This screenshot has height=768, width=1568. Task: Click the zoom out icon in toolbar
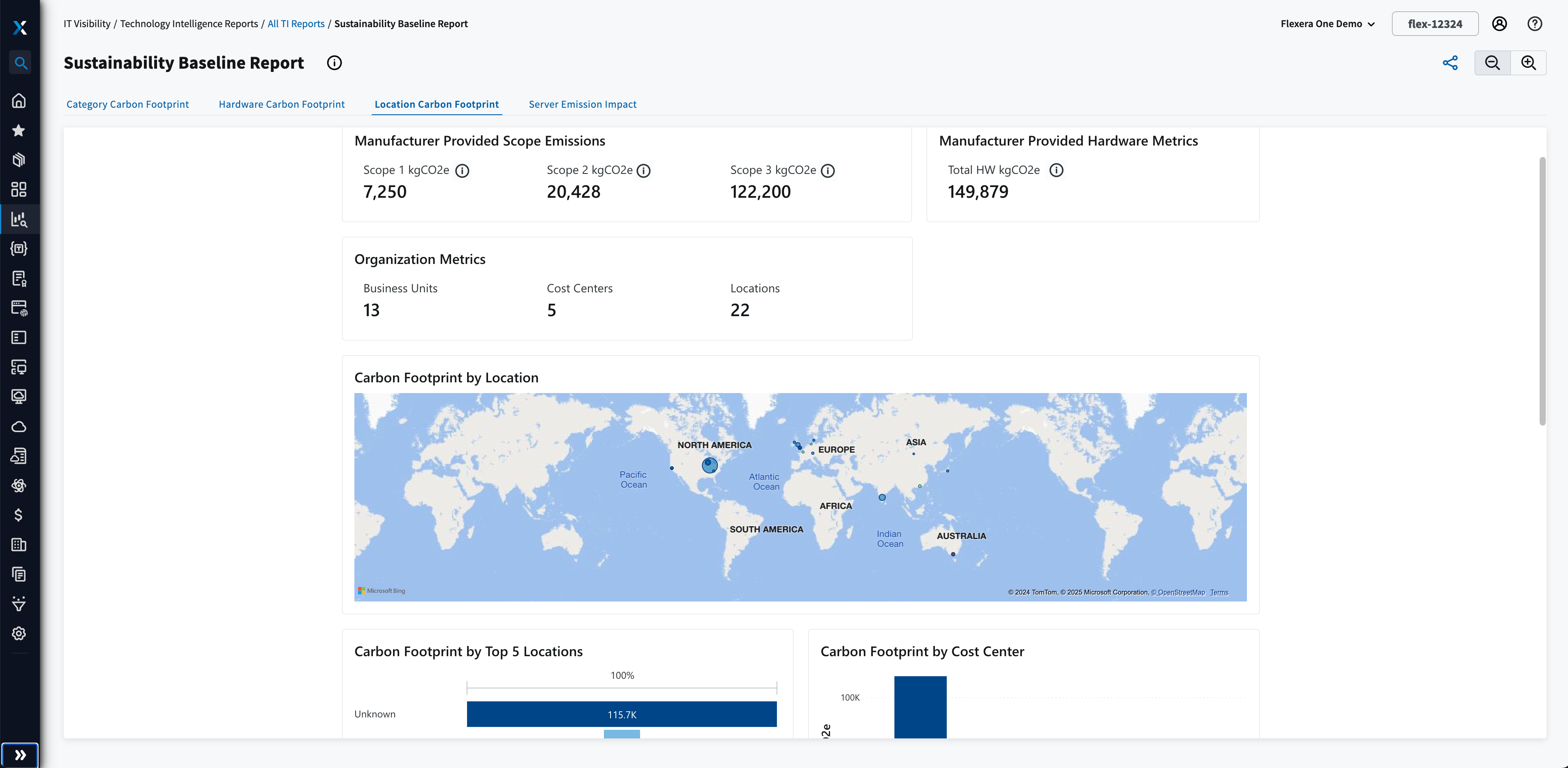(x=1493, y=62)
